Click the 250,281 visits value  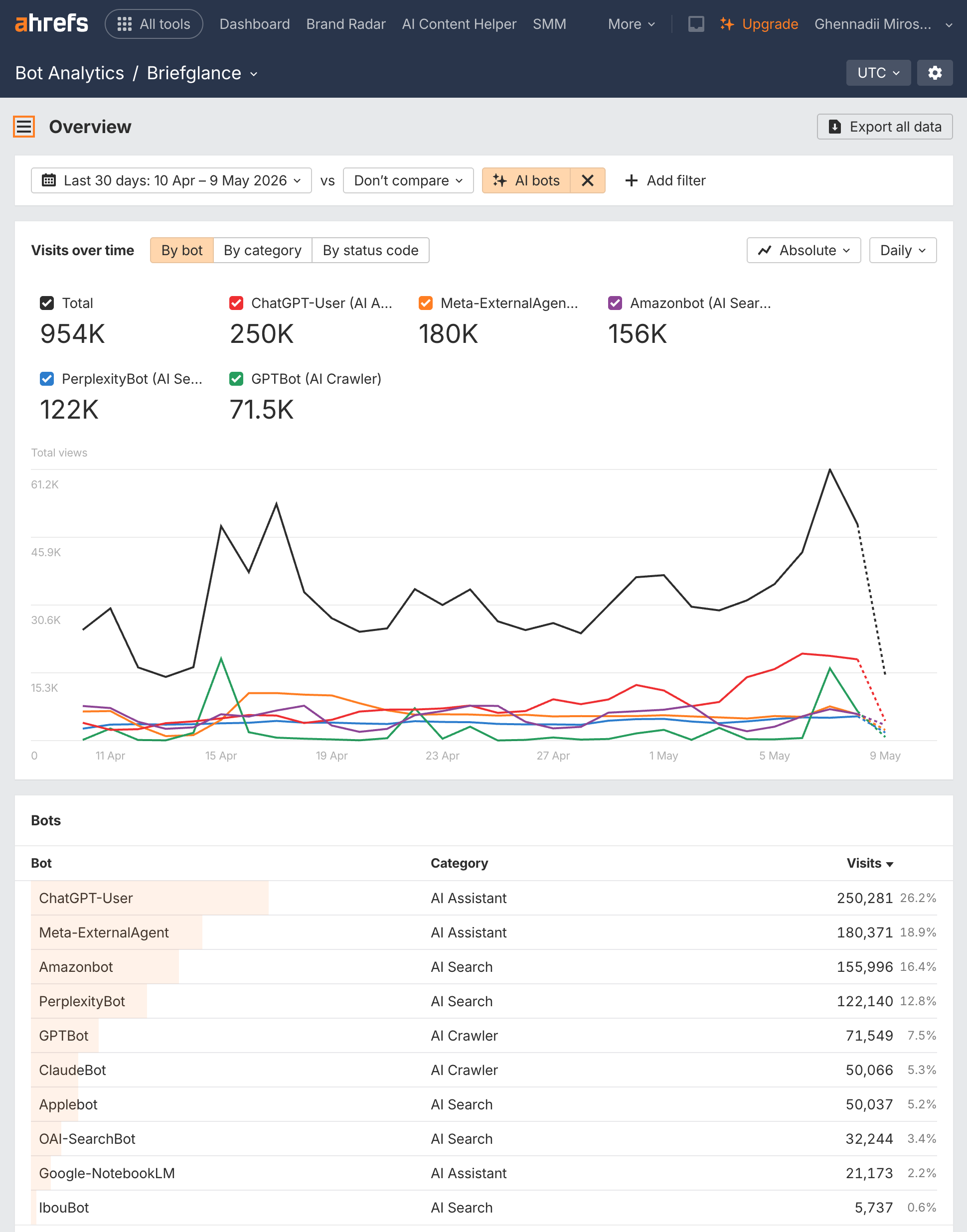pos(864,898)
